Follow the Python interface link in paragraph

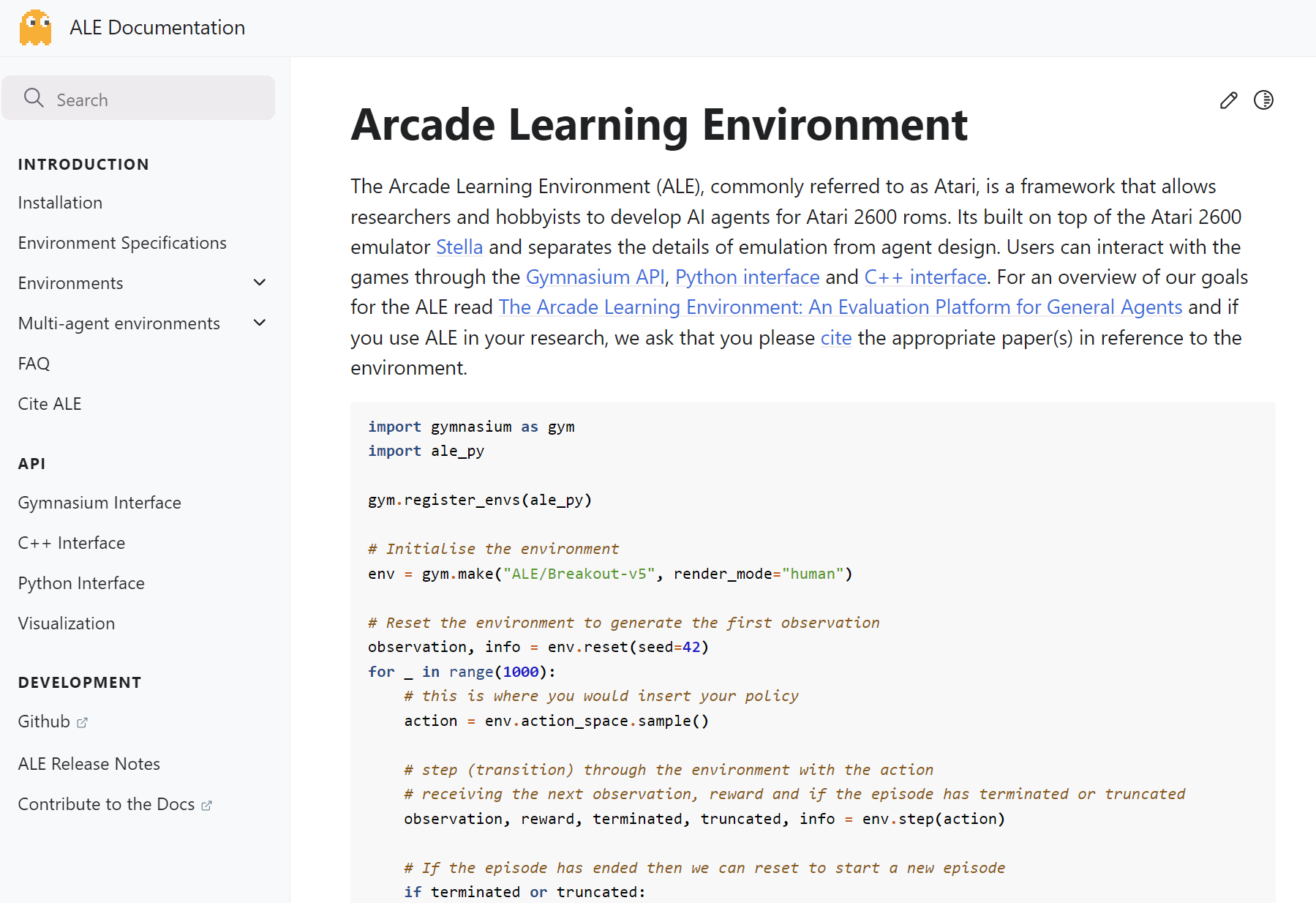[747, 277]
